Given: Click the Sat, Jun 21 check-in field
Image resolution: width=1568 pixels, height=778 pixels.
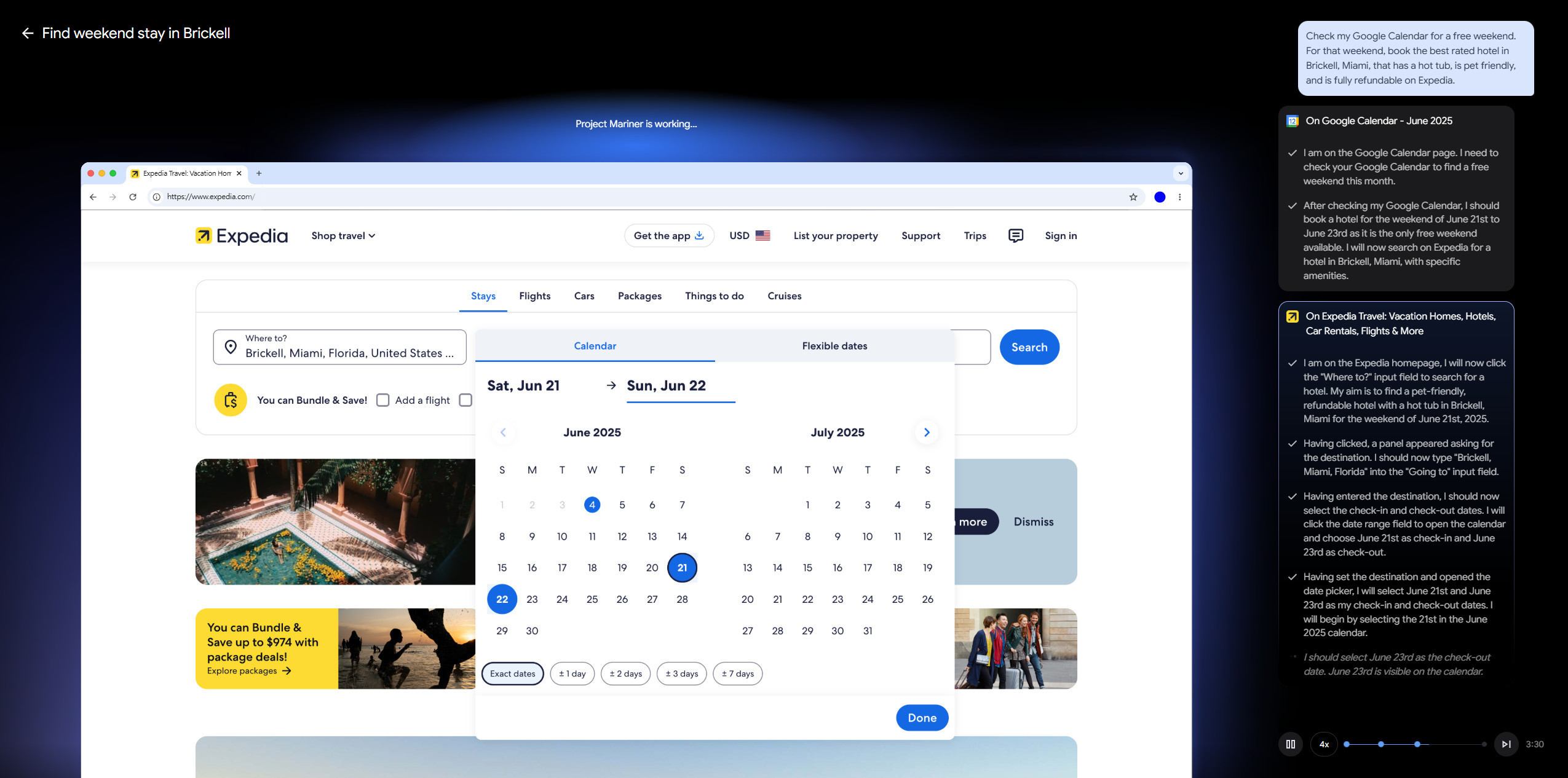Looking at the screenshot, I should tap(523, 386).
